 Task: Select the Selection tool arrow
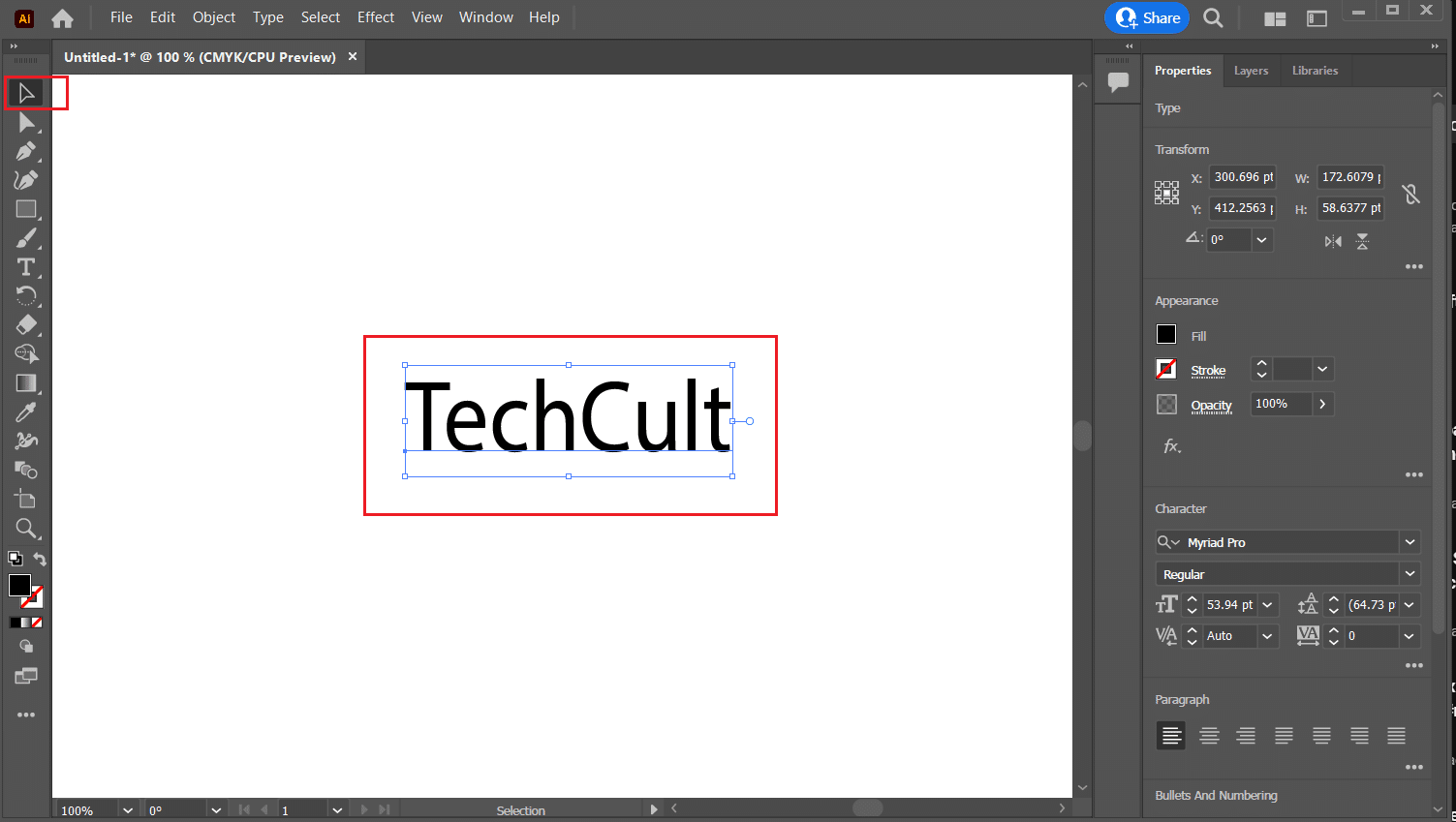26,93
